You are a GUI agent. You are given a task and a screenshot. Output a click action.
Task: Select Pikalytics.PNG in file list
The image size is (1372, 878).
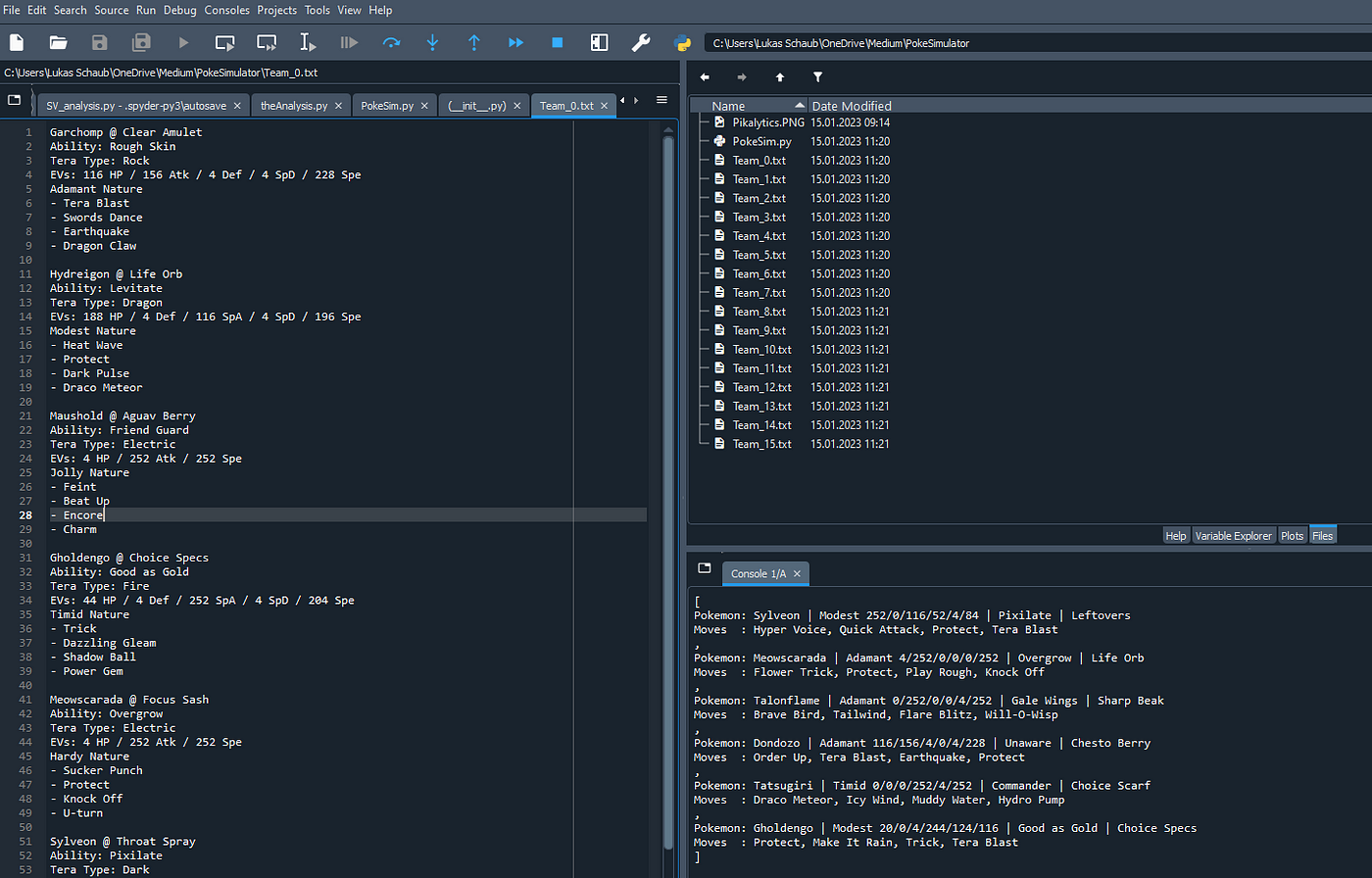768,122
